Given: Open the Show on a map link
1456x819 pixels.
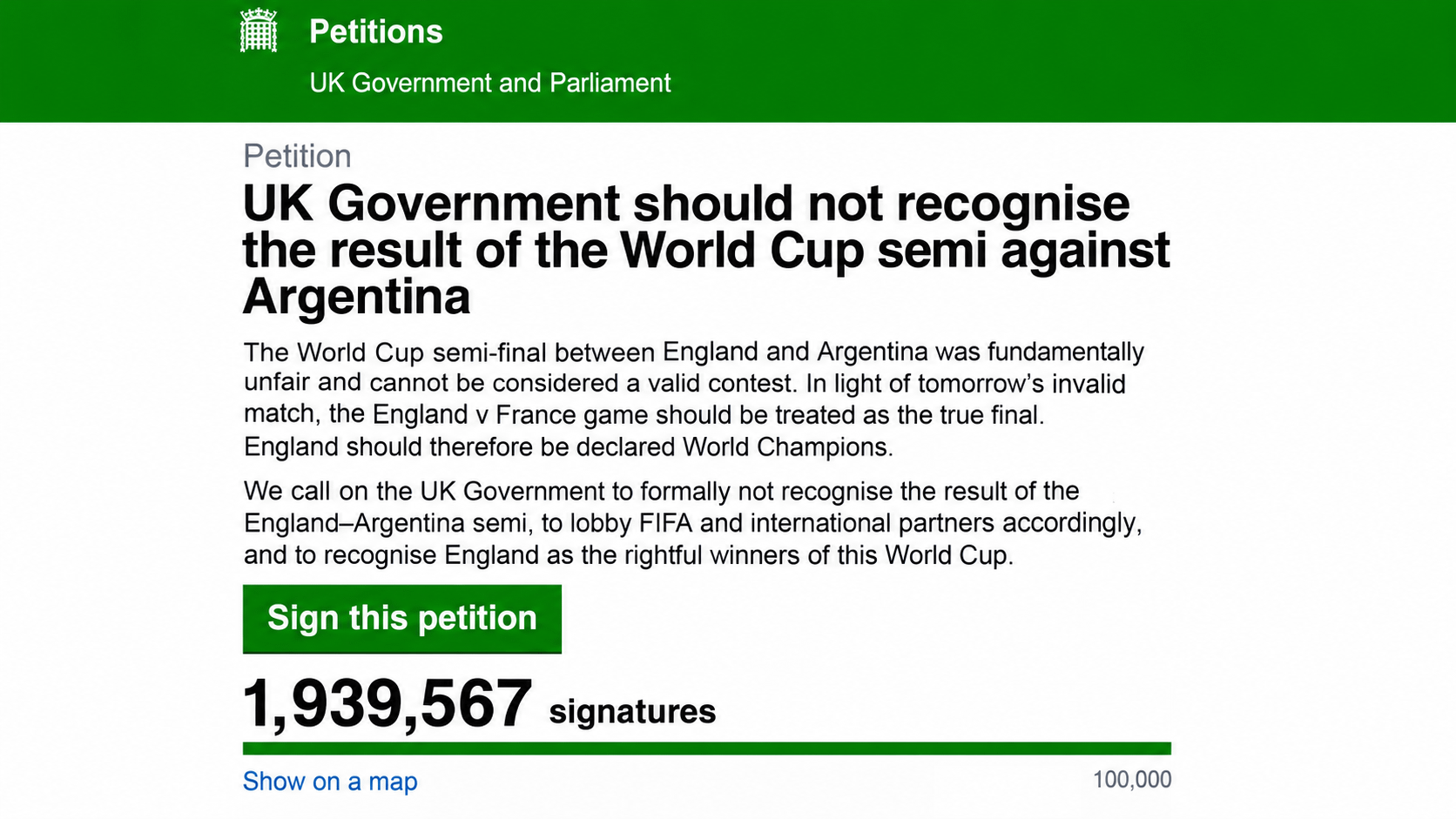Looking at the screenshot, I should 330,782.
